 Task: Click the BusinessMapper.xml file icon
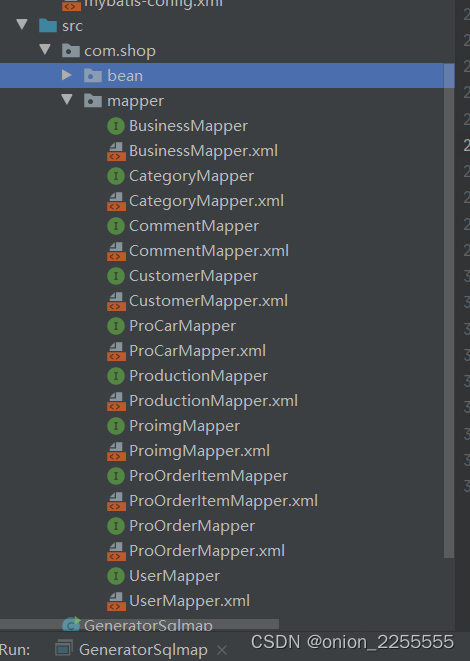pyautogui.click(x=116, y=151)
